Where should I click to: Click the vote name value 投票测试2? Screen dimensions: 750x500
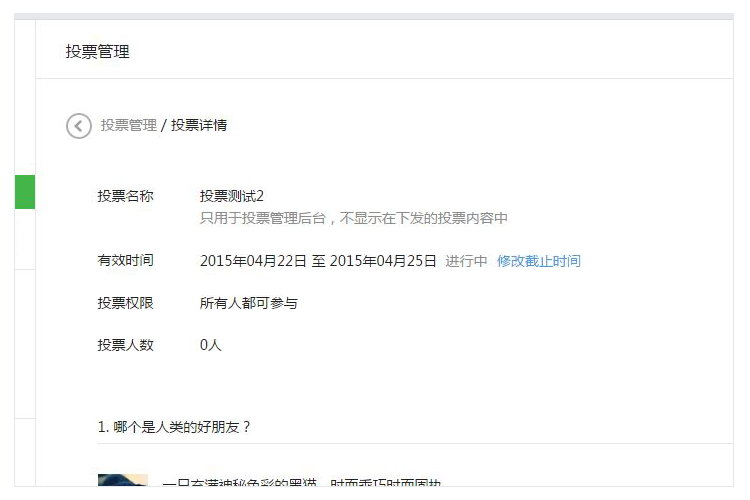232,196
